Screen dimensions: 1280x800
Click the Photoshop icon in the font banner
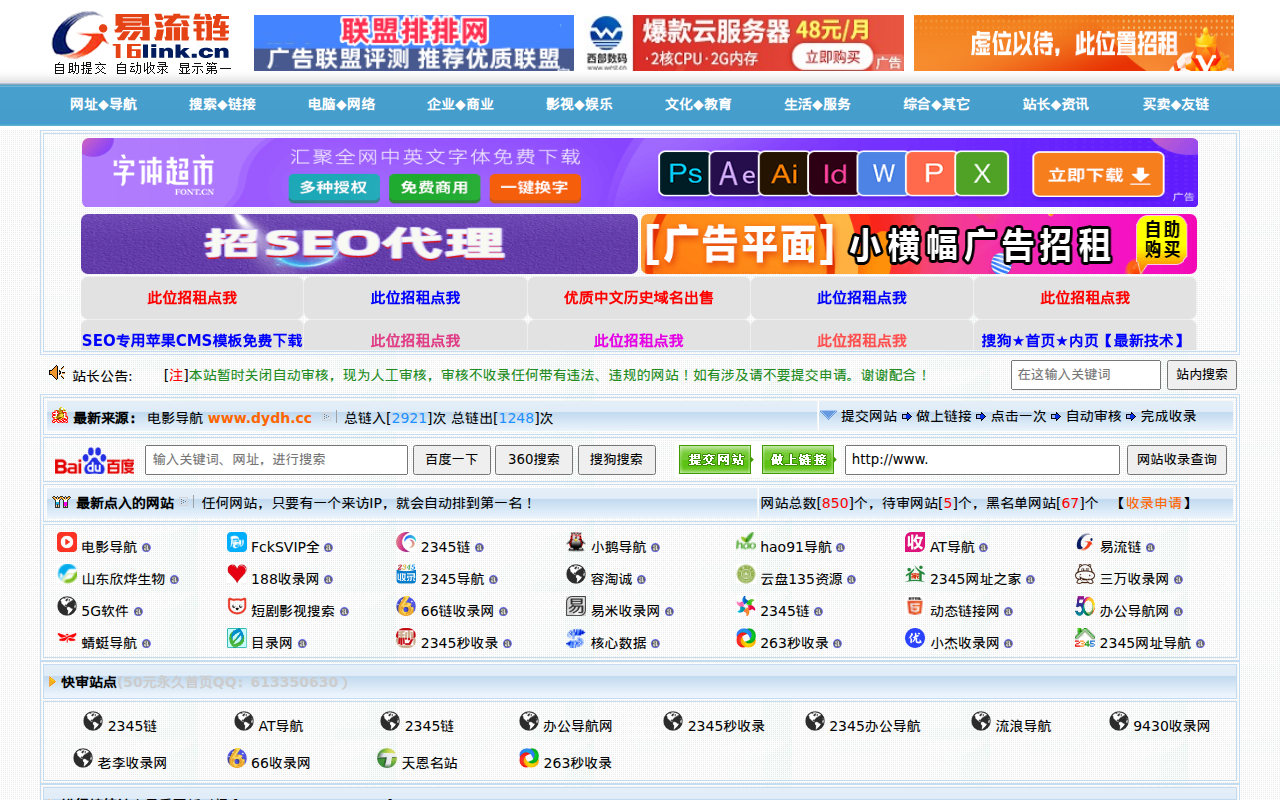pyautogui.click(x=684, y=173)
